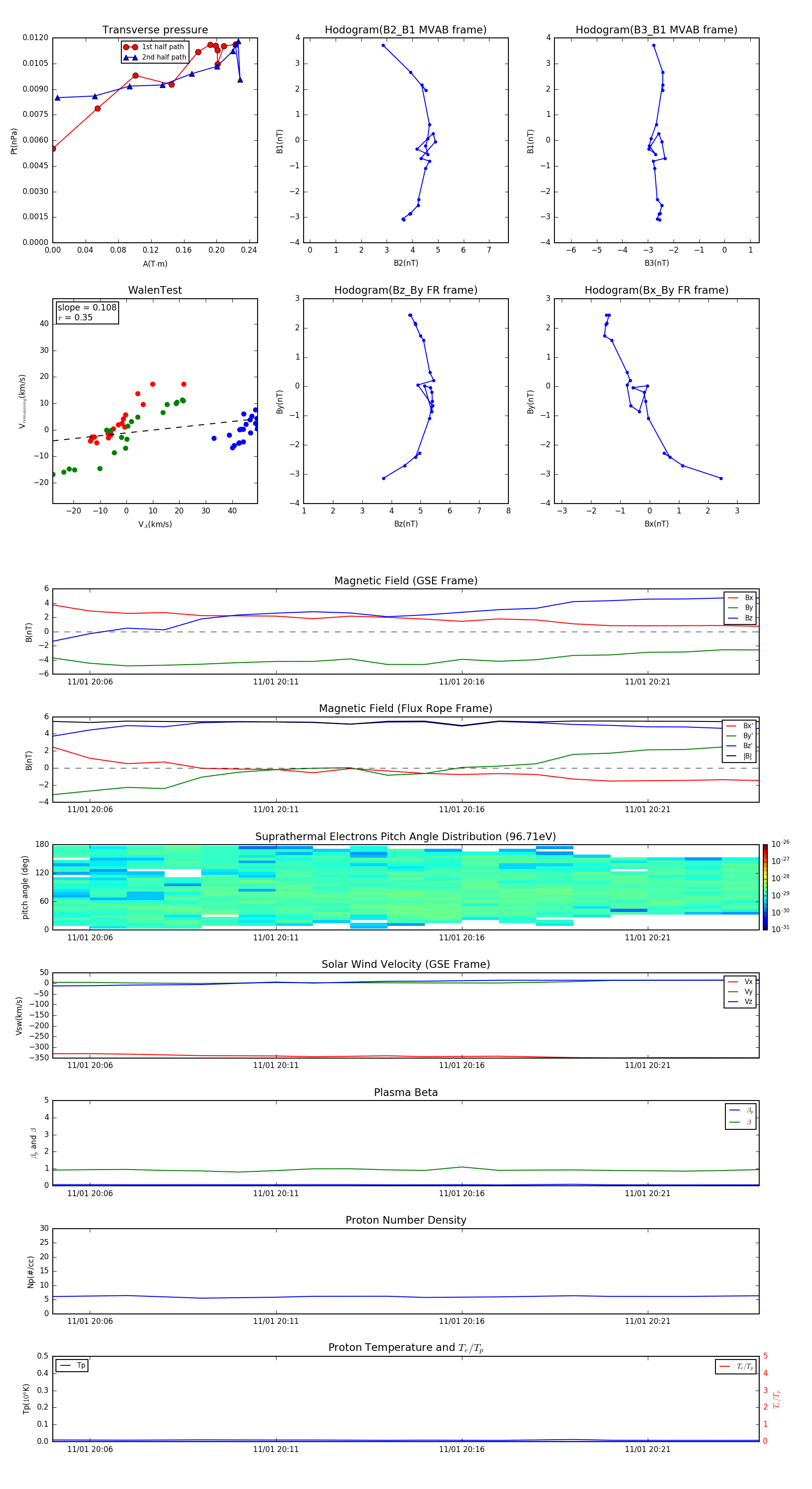Click the 'Plasma Beta' title
812x1489 pixels.
point(406,1092)
